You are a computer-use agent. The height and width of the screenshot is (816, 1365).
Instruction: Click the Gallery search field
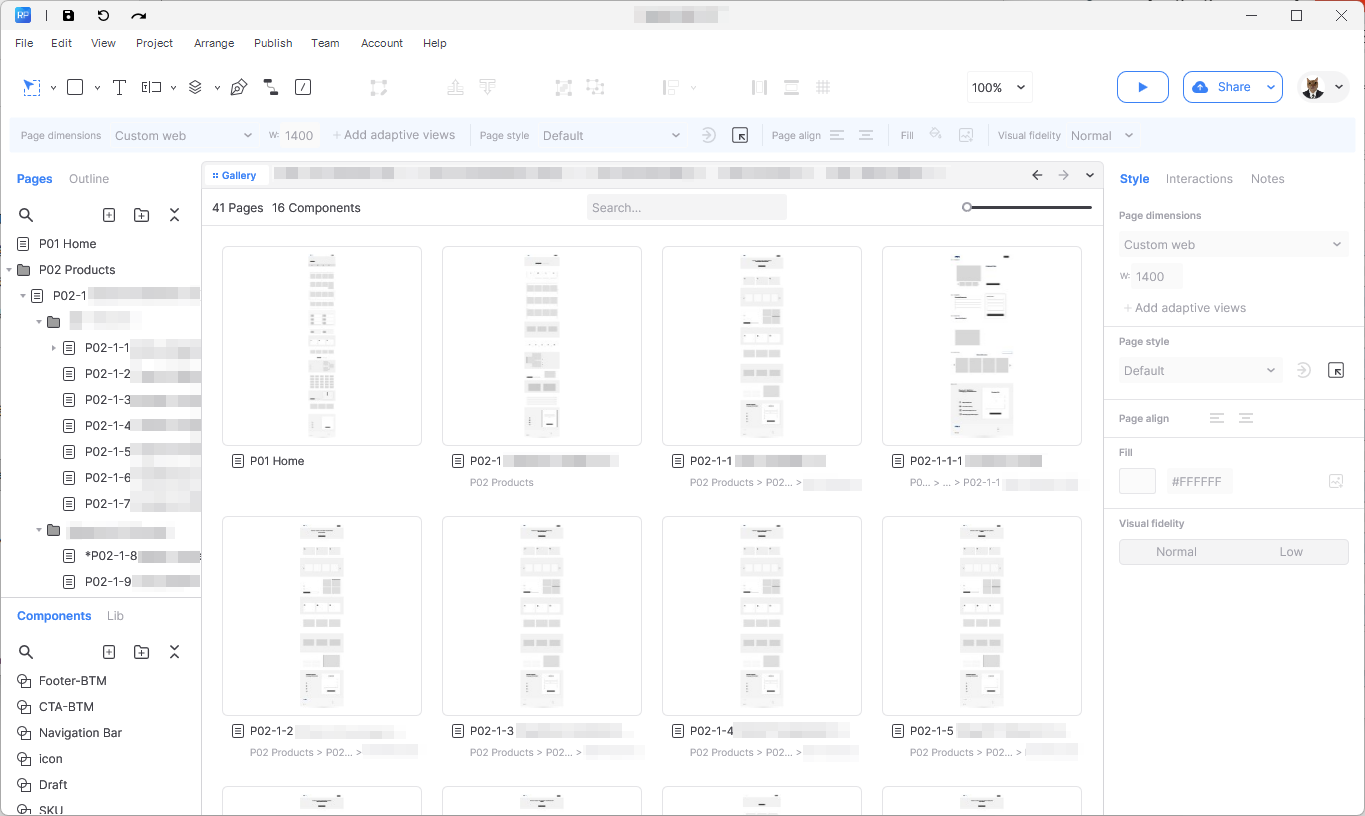coord(687,208)
